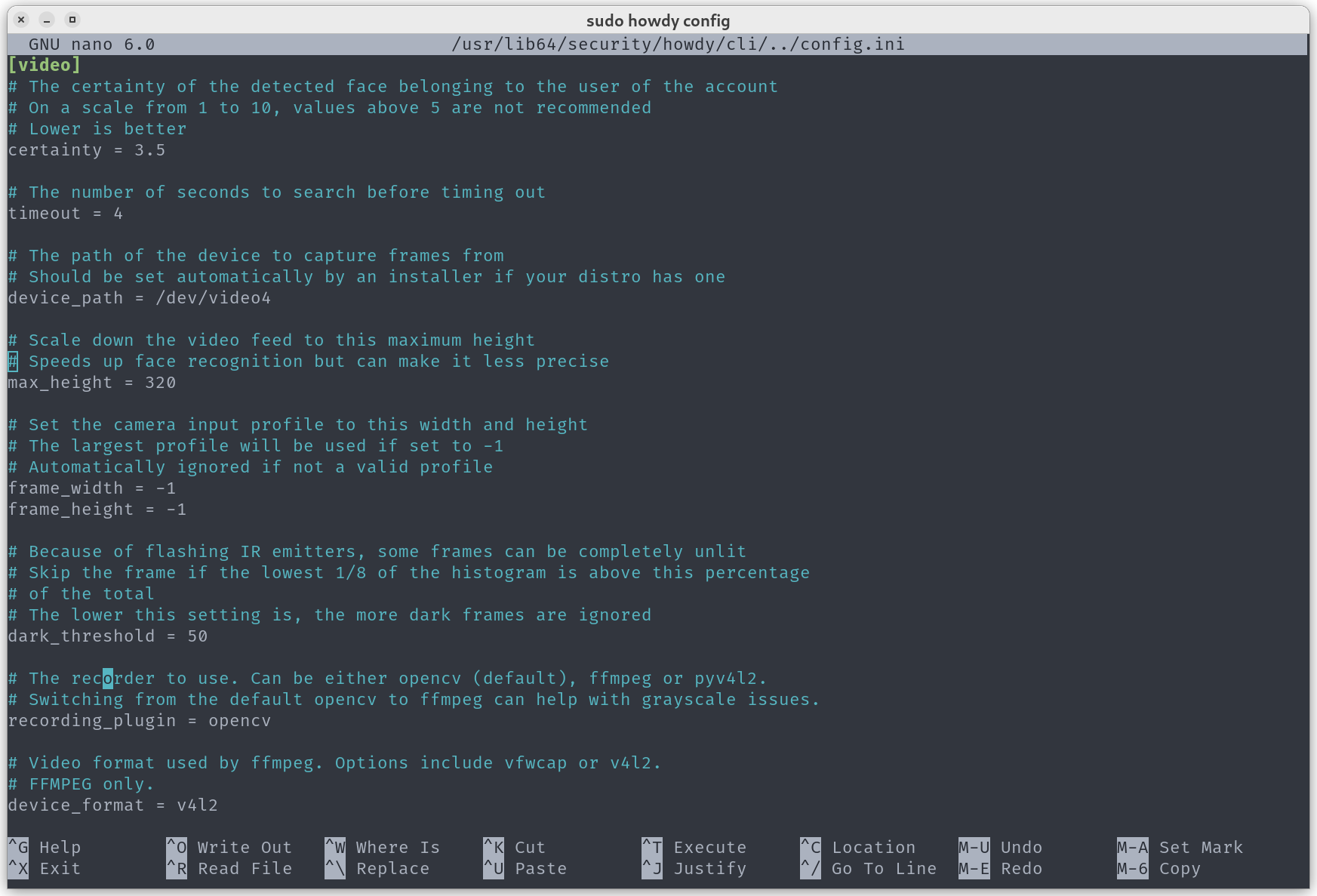Click the M-6 Copy shortcut

(x=1159, y=869)
